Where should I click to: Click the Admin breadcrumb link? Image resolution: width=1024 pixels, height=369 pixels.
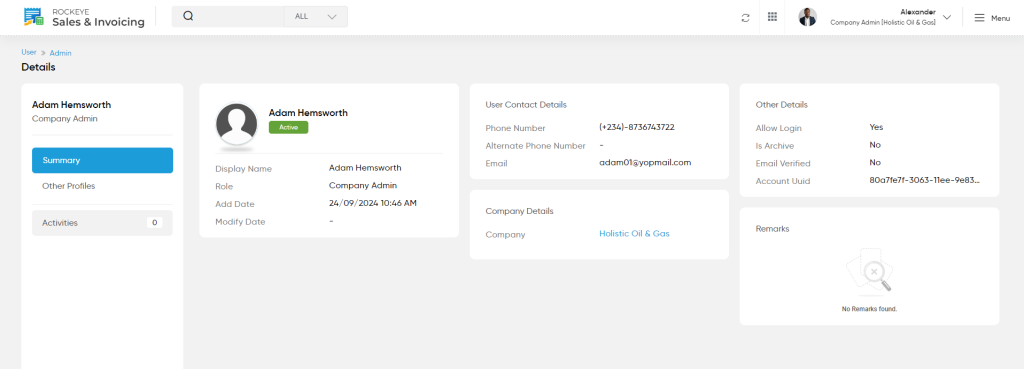click(x=61, y=53)
